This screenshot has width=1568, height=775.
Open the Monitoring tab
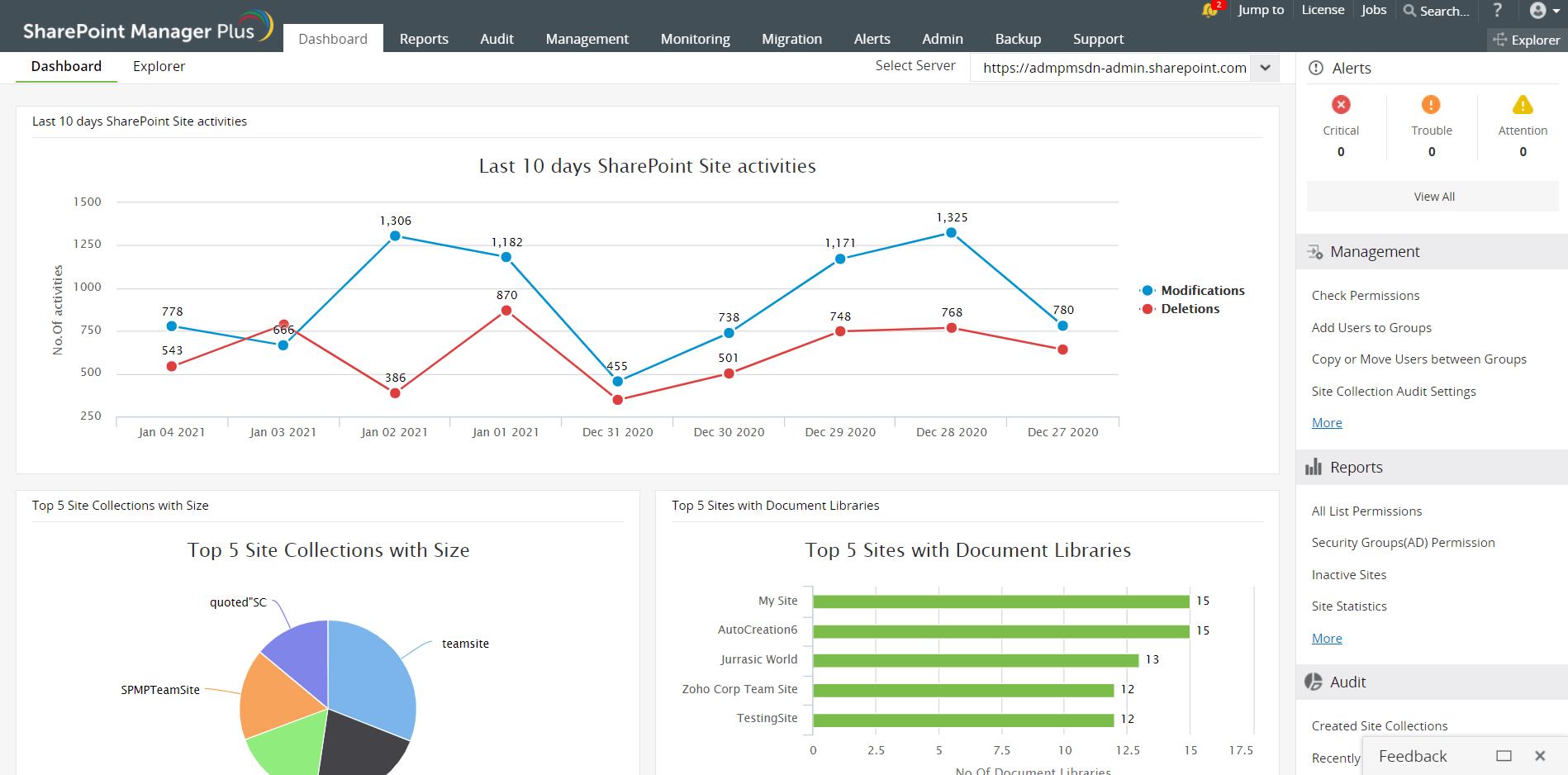click(696, 39)
